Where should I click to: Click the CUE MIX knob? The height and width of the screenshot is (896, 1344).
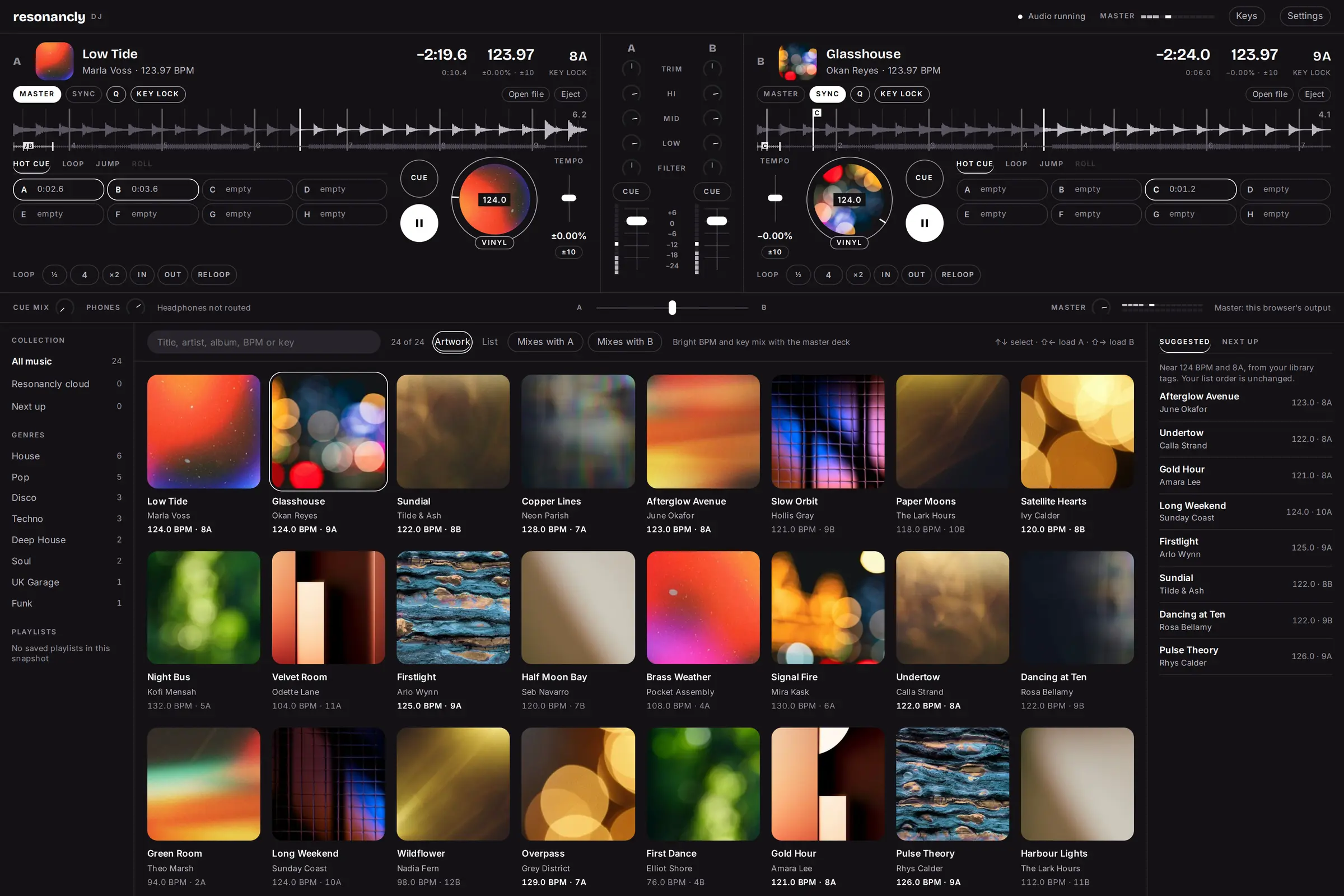[64, 307]
